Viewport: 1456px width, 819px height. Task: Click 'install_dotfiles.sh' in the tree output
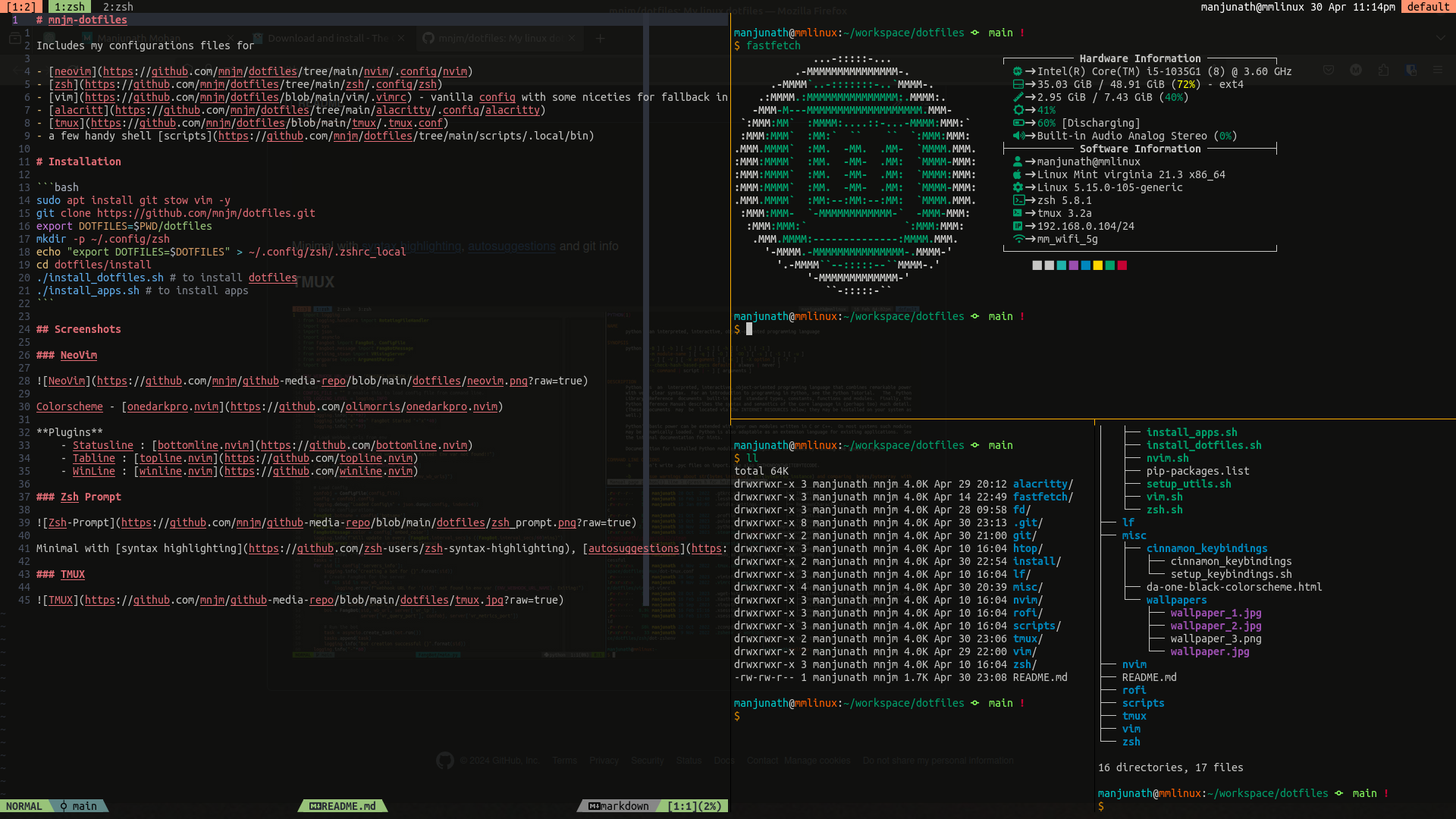pyautogui.click(x=1204, y=445)
